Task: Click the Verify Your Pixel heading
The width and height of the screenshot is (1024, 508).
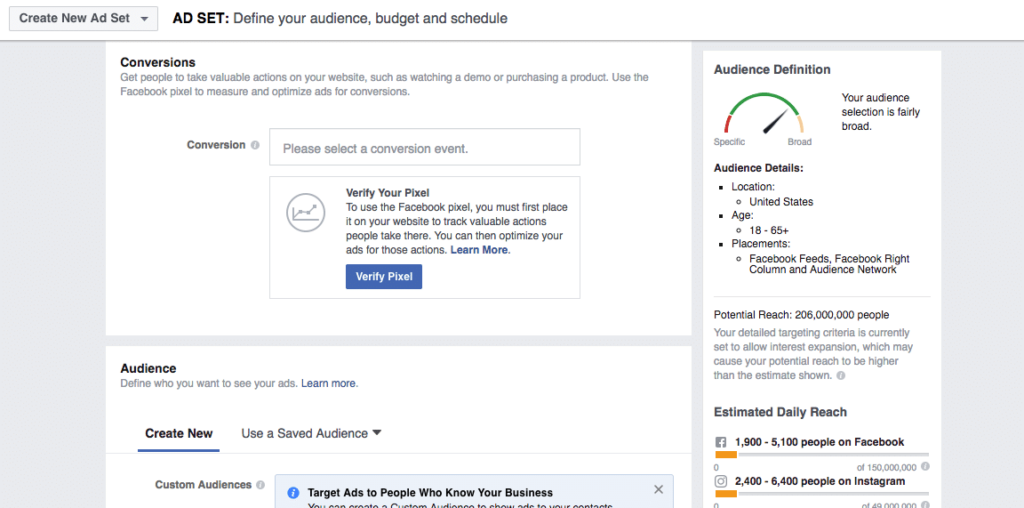Action: [x=387, y=193]
